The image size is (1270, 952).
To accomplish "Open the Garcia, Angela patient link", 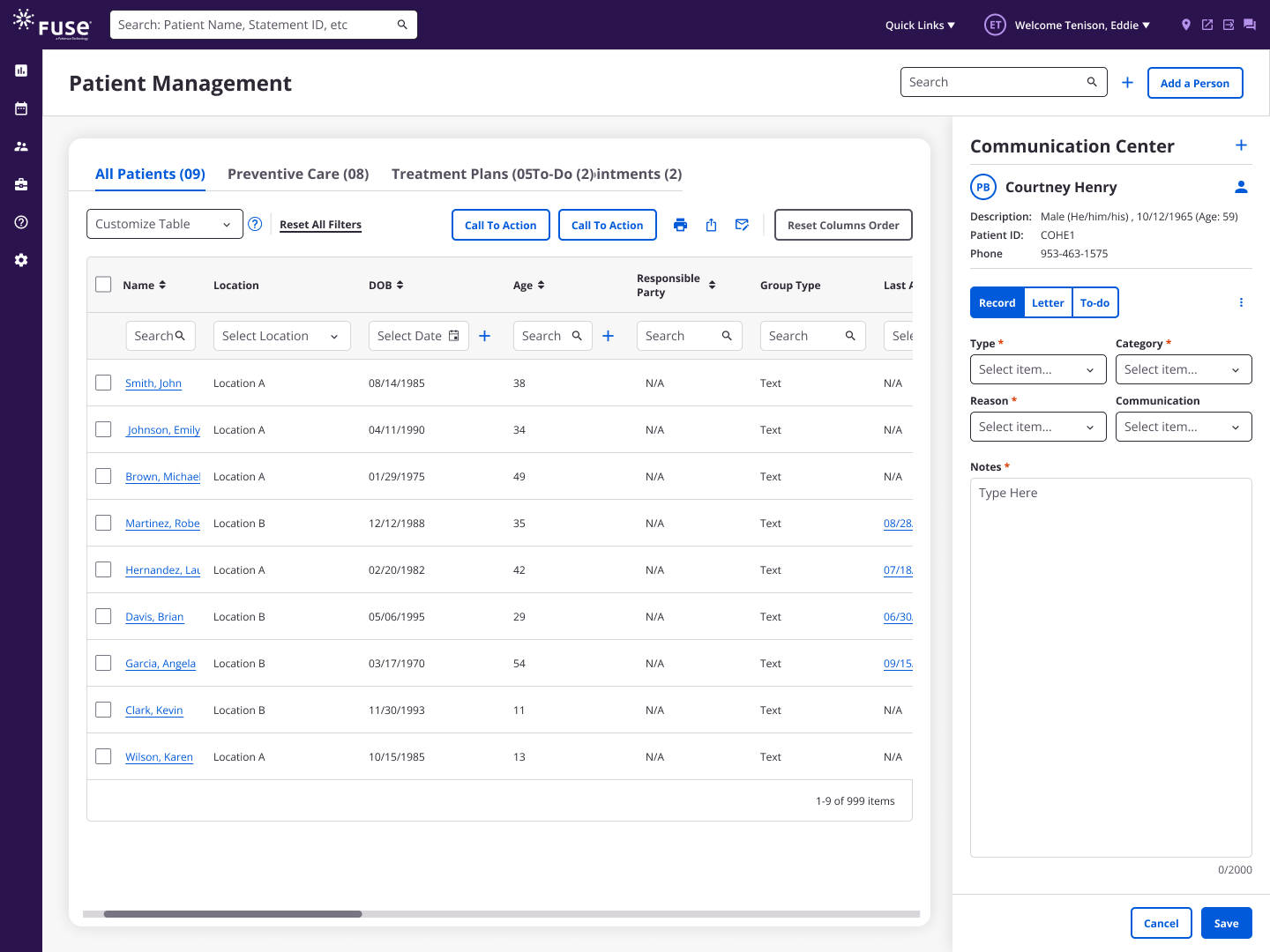I will coord(161,663).
